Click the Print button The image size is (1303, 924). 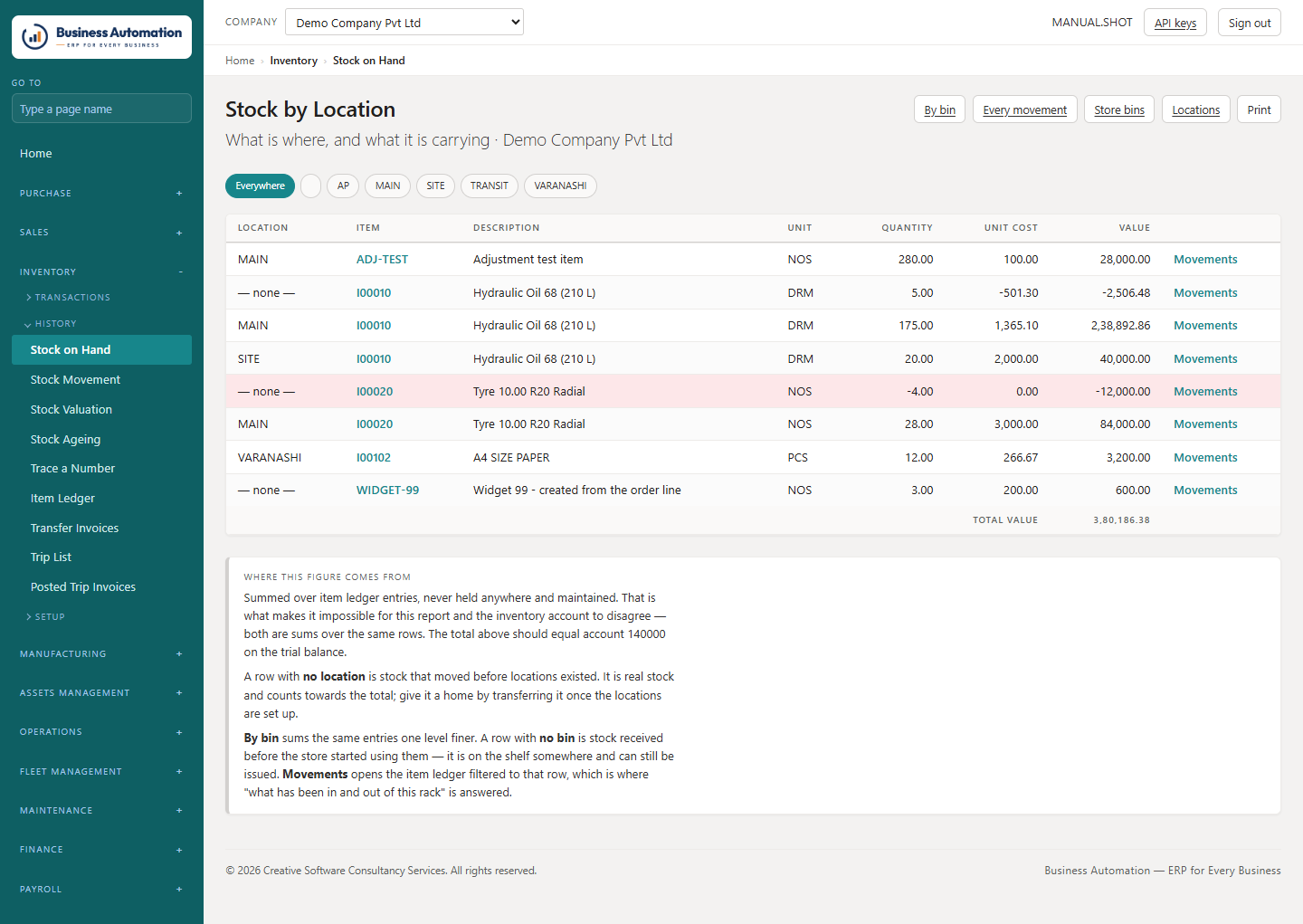point(1259,110)
